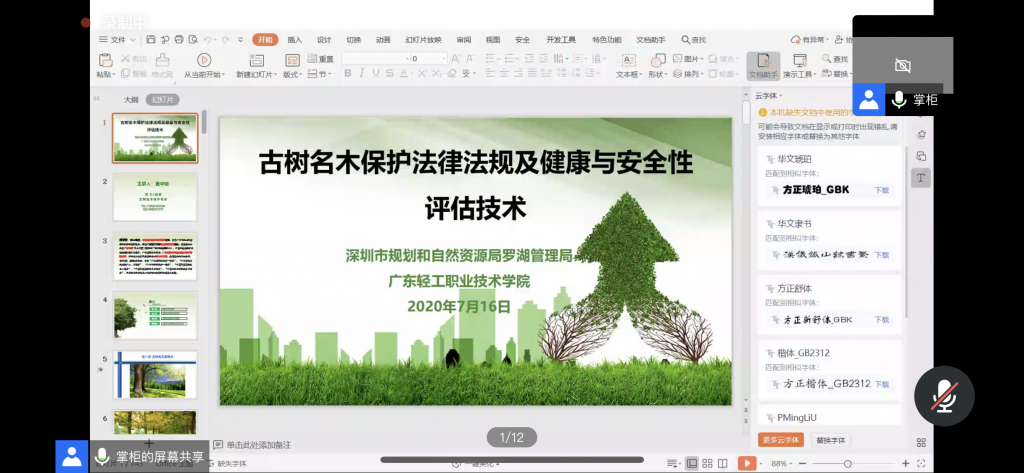Click the Shapes (形状) icon
This screenshot has height=473, width=1024.
[x=658, y=61]
